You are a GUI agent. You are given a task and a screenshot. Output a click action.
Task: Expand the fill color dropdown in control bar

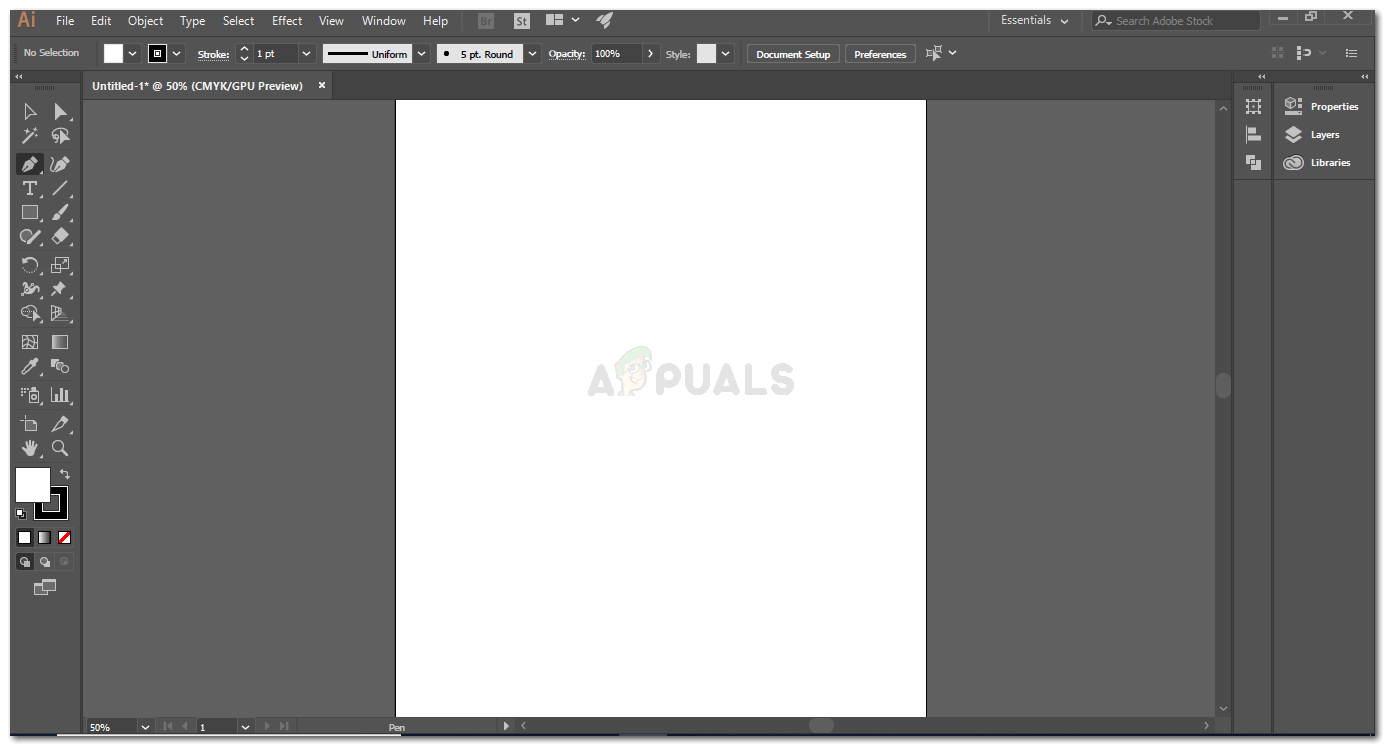click(132, 54)
